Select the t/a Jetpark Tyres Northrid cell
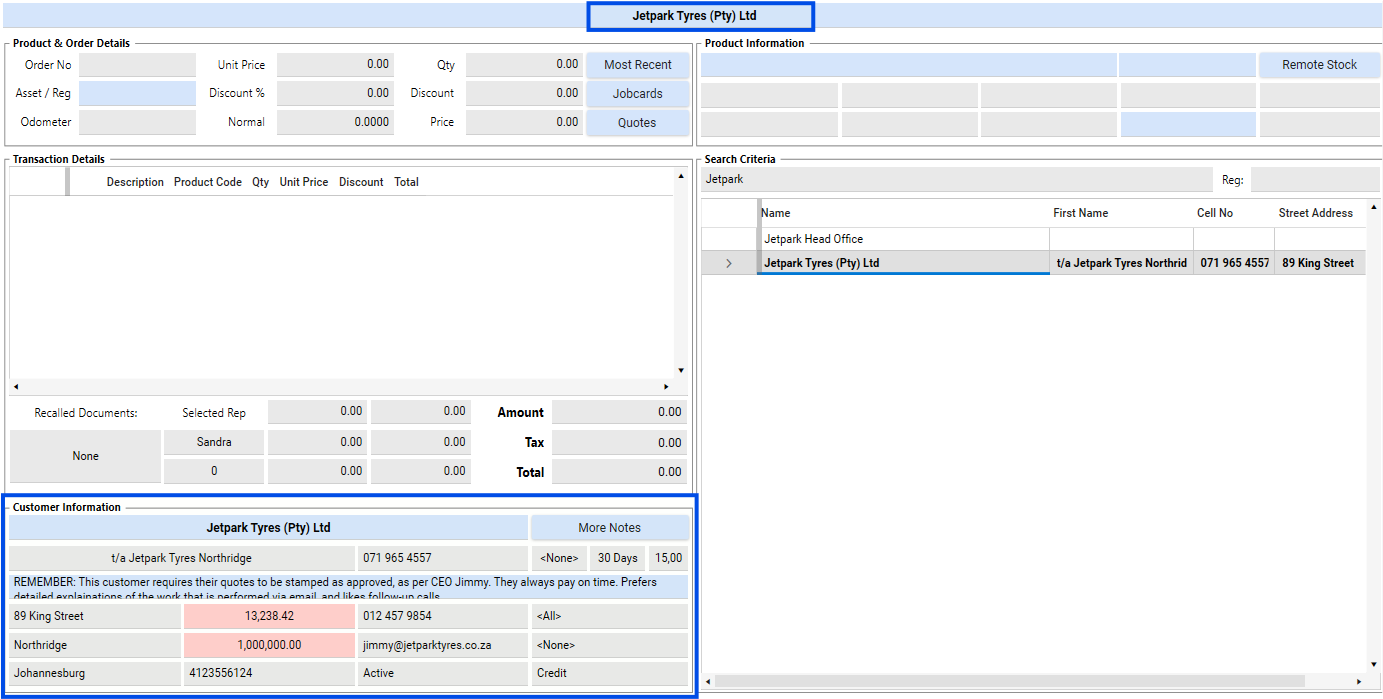1383x699 pixels. (1121, 263)
